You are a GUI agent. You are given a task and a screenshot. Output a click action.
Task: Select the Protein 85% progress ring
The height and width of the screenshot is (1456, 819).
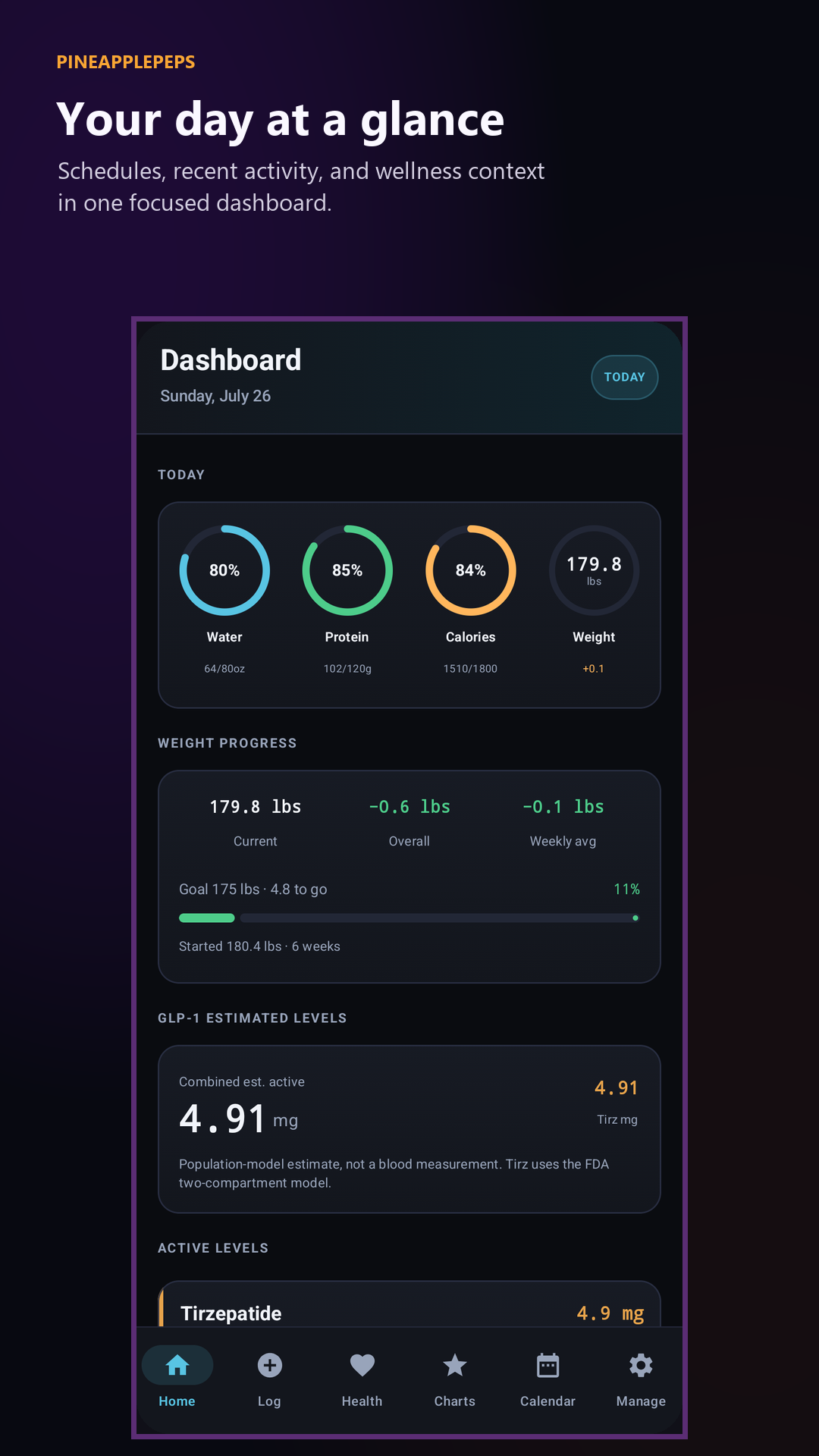pos(347,570)
